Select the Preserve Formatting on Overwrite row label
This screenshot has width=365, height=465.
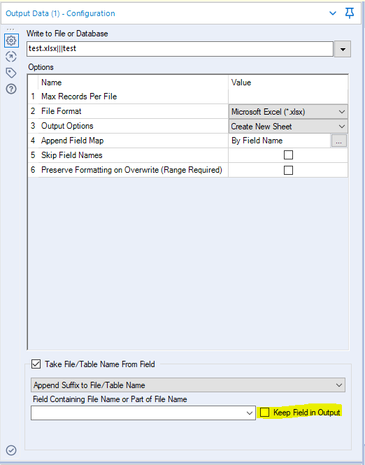(132, 170)
